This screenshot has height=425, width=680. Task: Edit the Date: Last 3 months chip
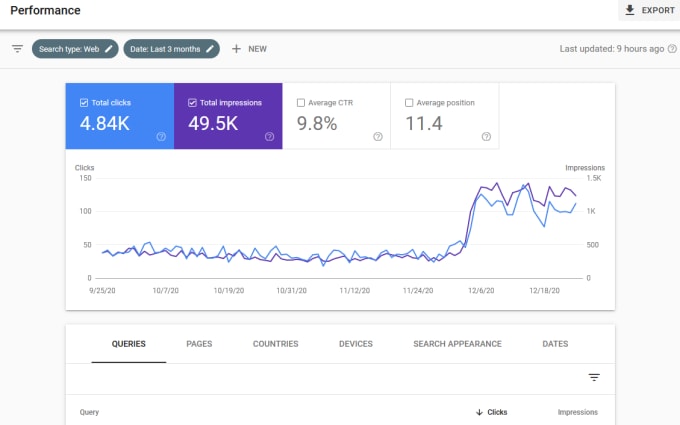tap(172, 49)
